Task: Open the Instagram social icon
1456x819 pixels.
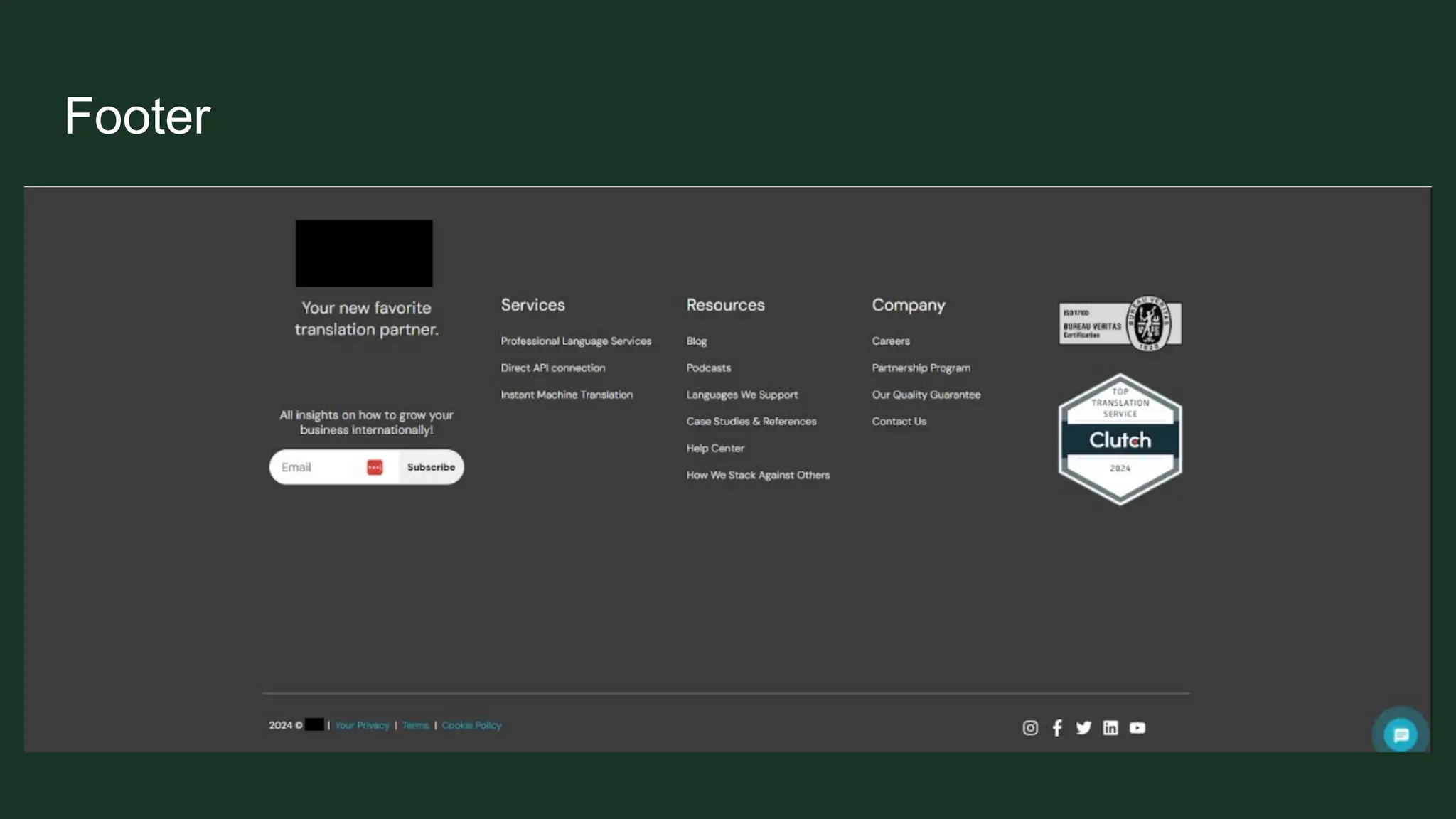Action: click(x=1030, y=727)
